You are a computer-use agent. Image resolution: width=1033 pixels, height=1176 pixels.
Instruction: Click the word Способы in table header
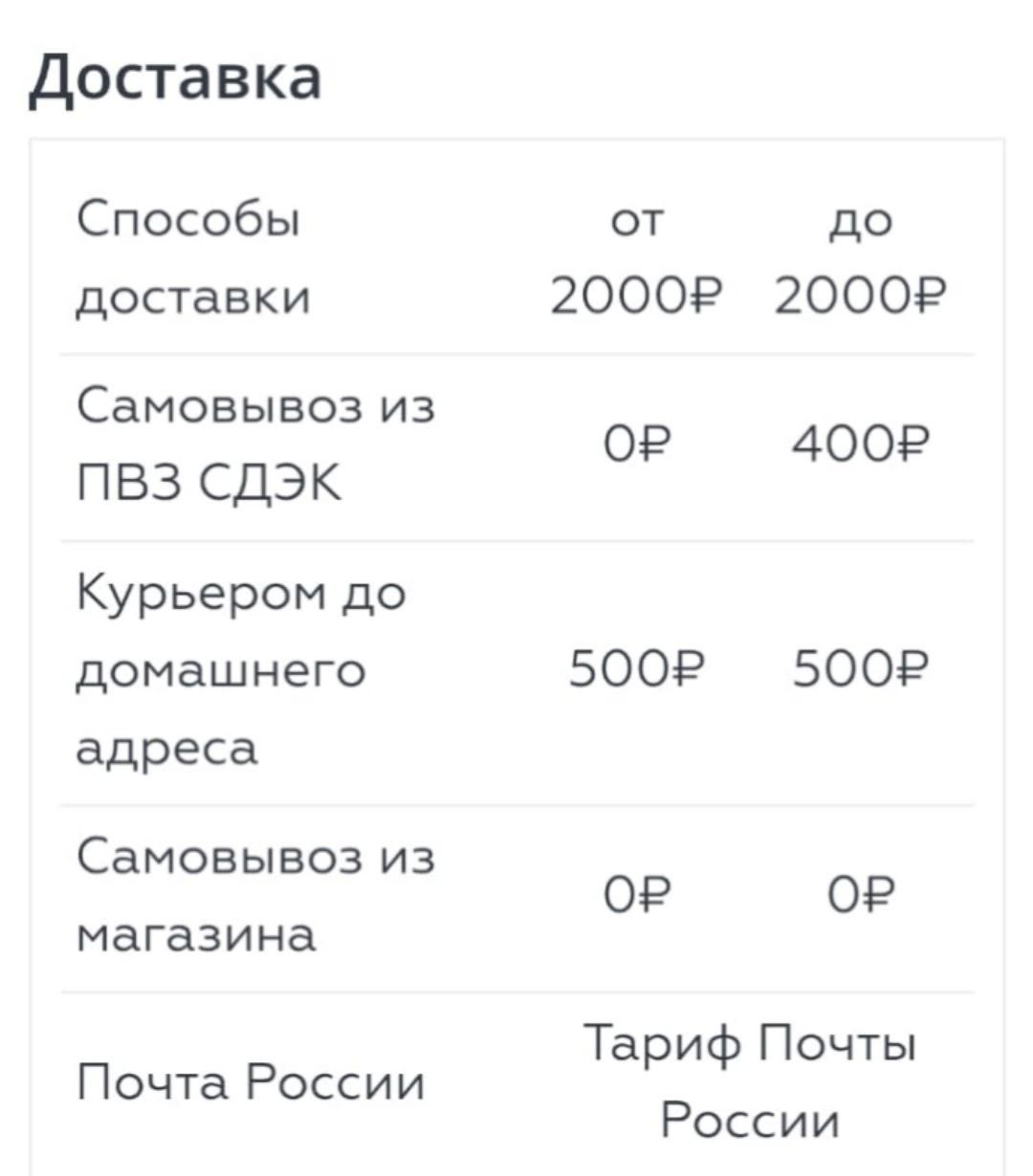pos(188,222)
